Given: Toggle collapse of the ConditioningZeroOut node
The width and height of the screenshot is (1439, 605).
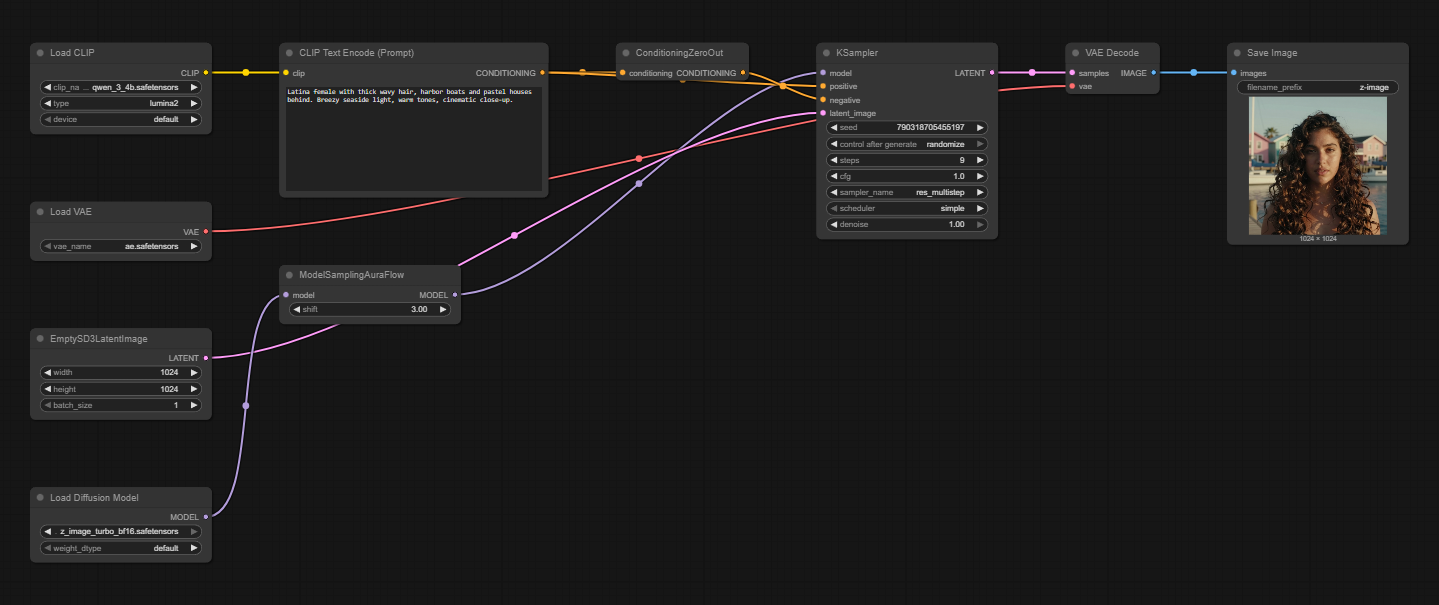Looking at the screenshot, I should point(626,53).
